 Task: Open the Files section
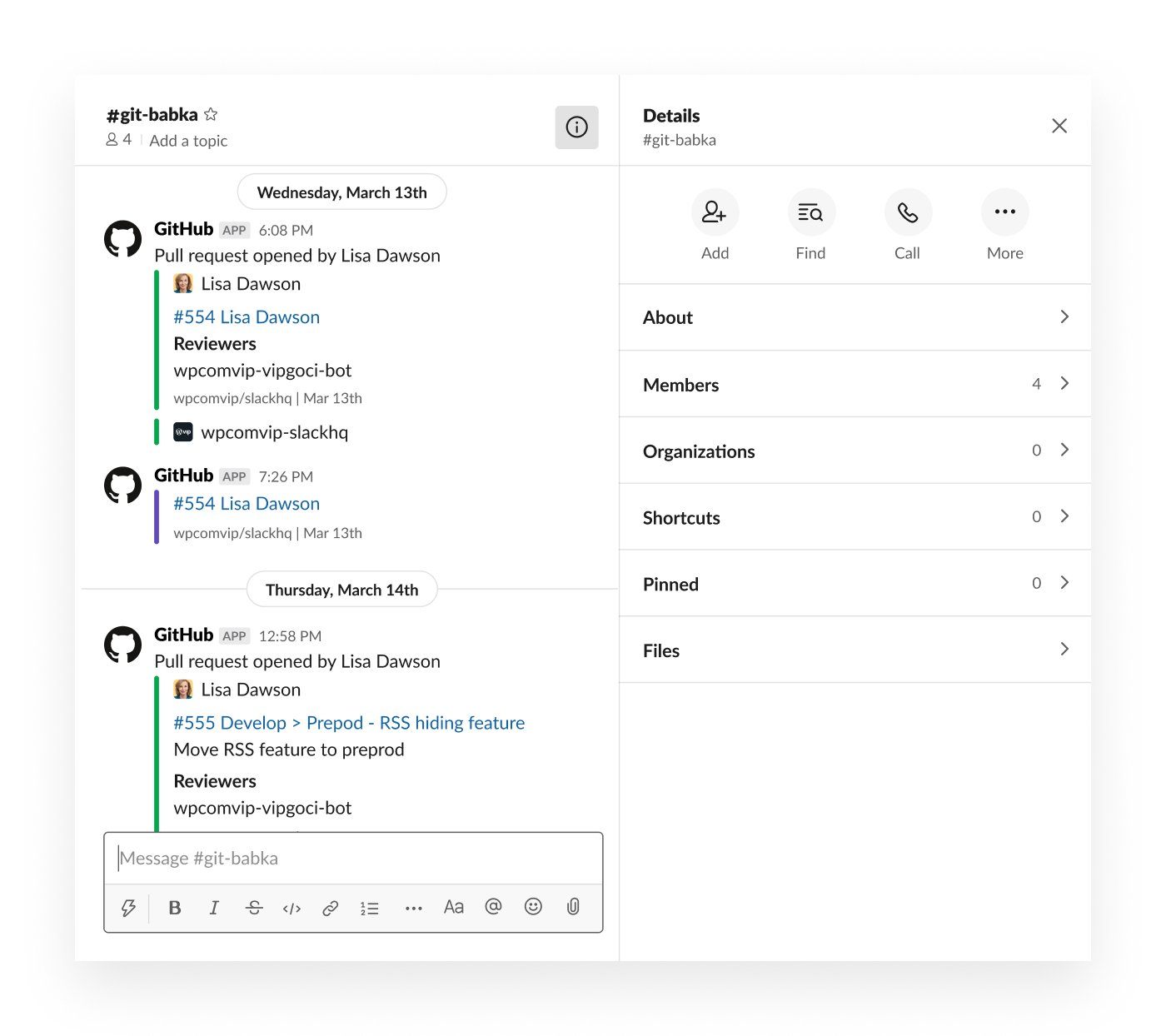[x=855, y=650]
